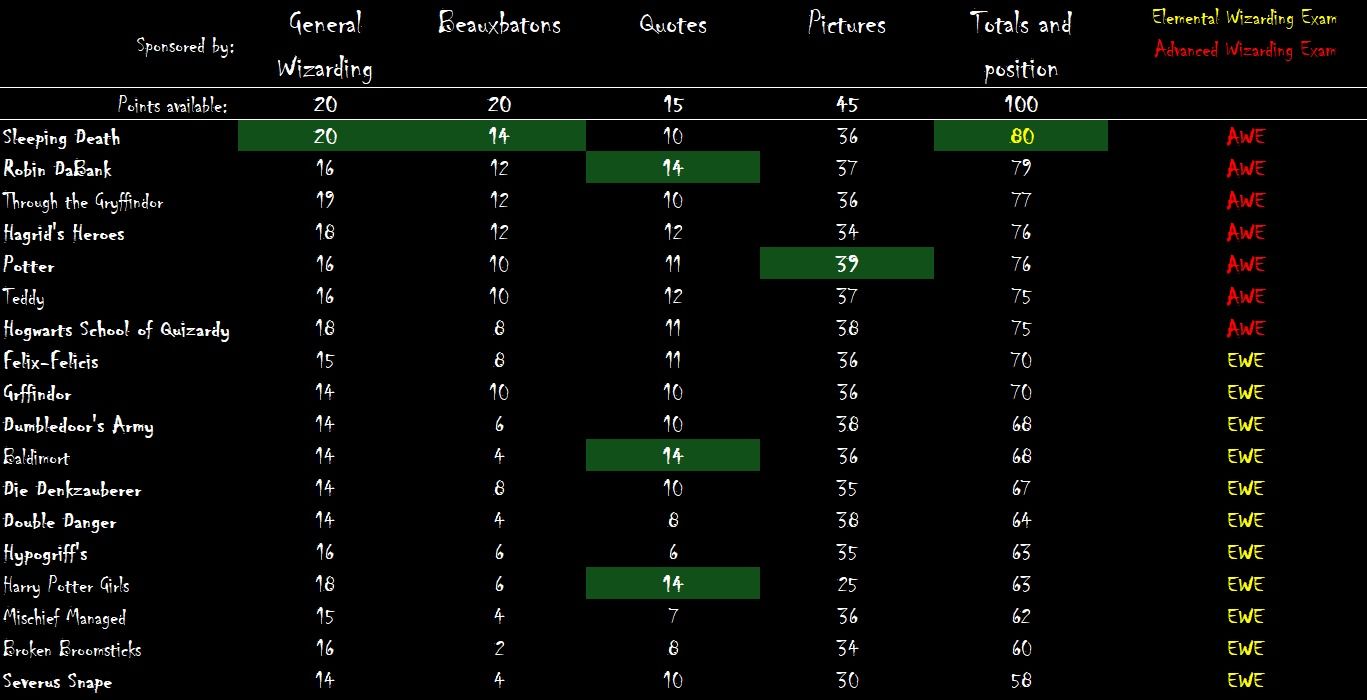
Task: Click Broken Broomsticks' Beauxbatons score of 2
Action: point(499,649)
